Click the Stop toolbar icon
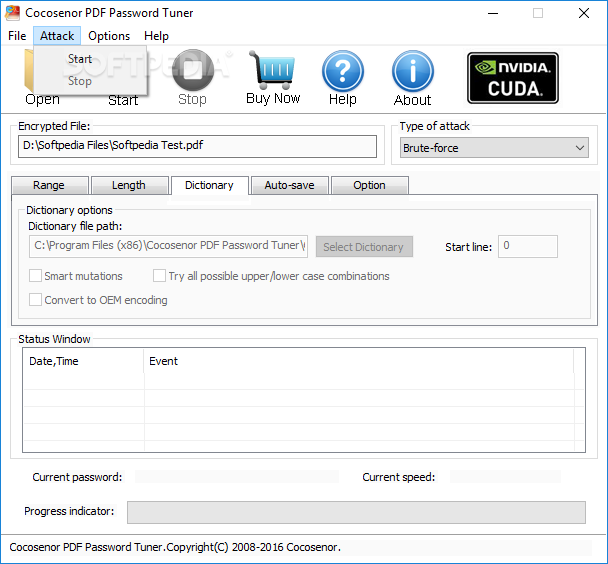 (193, 70)
